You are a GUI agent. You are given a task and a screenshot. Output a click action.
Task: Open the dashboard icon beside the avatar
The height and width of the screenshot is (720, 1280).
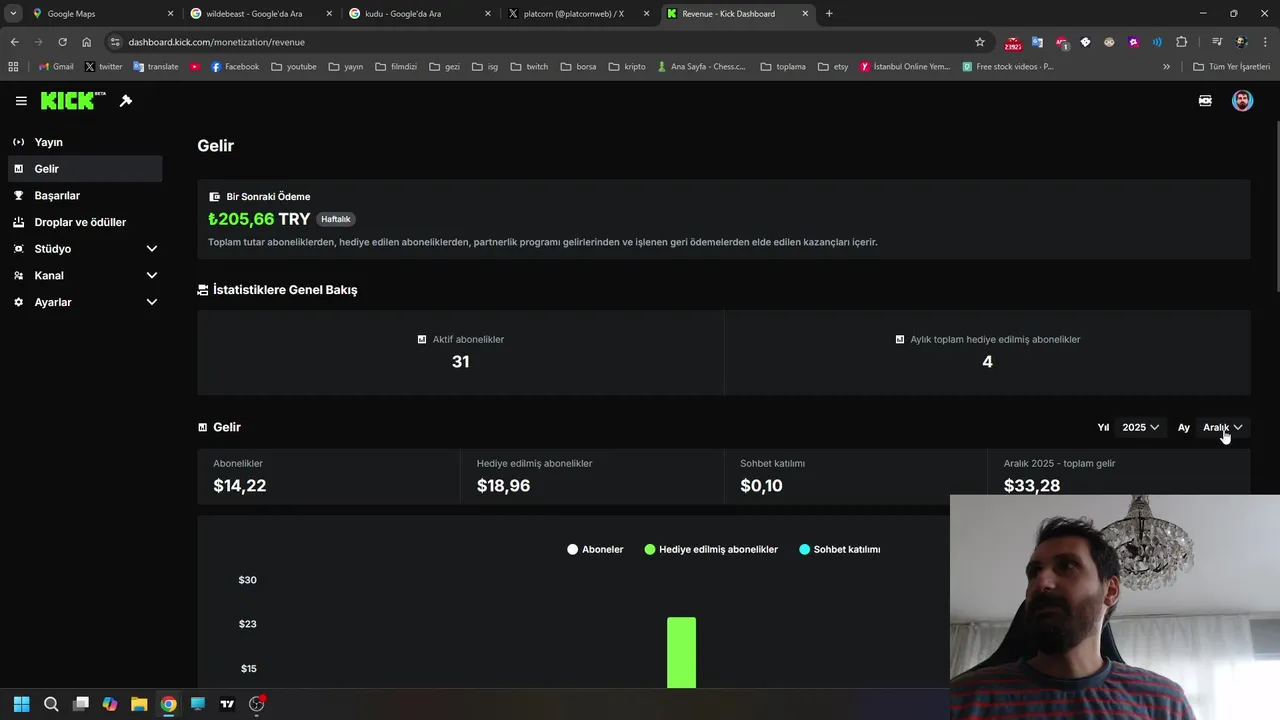1205,101
